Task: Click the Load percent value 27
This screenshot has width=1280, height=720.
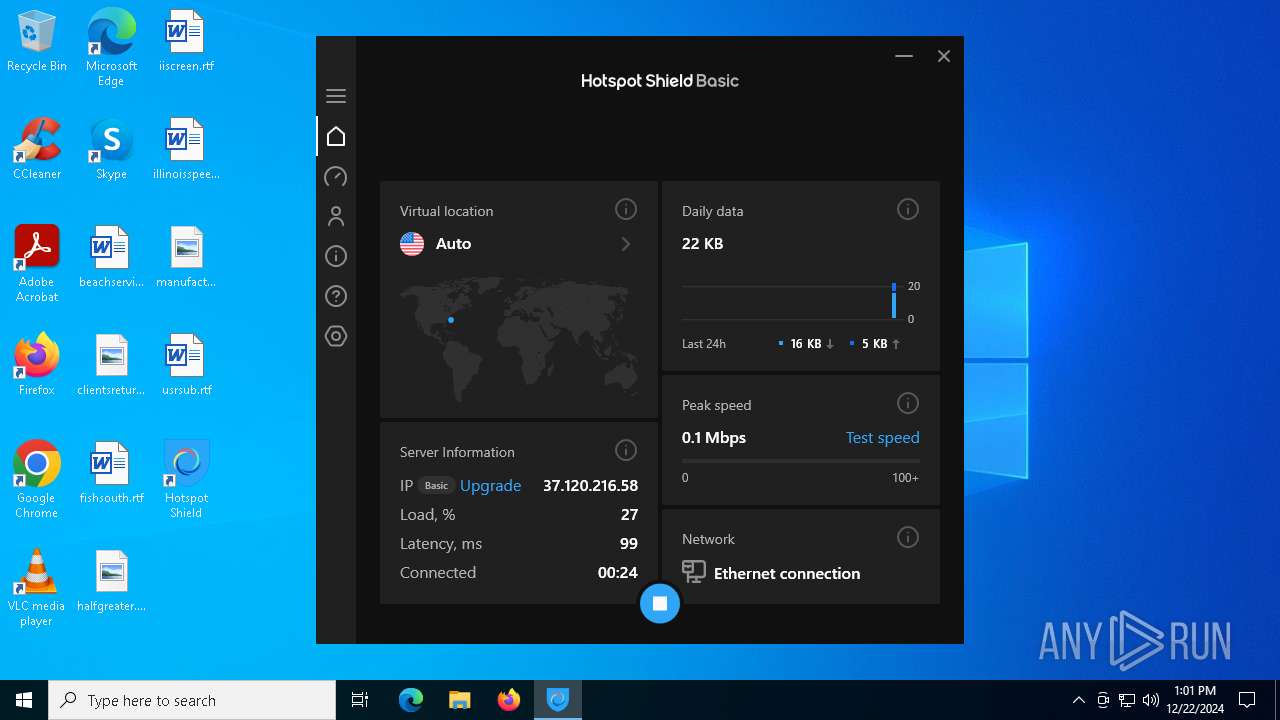Action: click(x=629, y=514)
